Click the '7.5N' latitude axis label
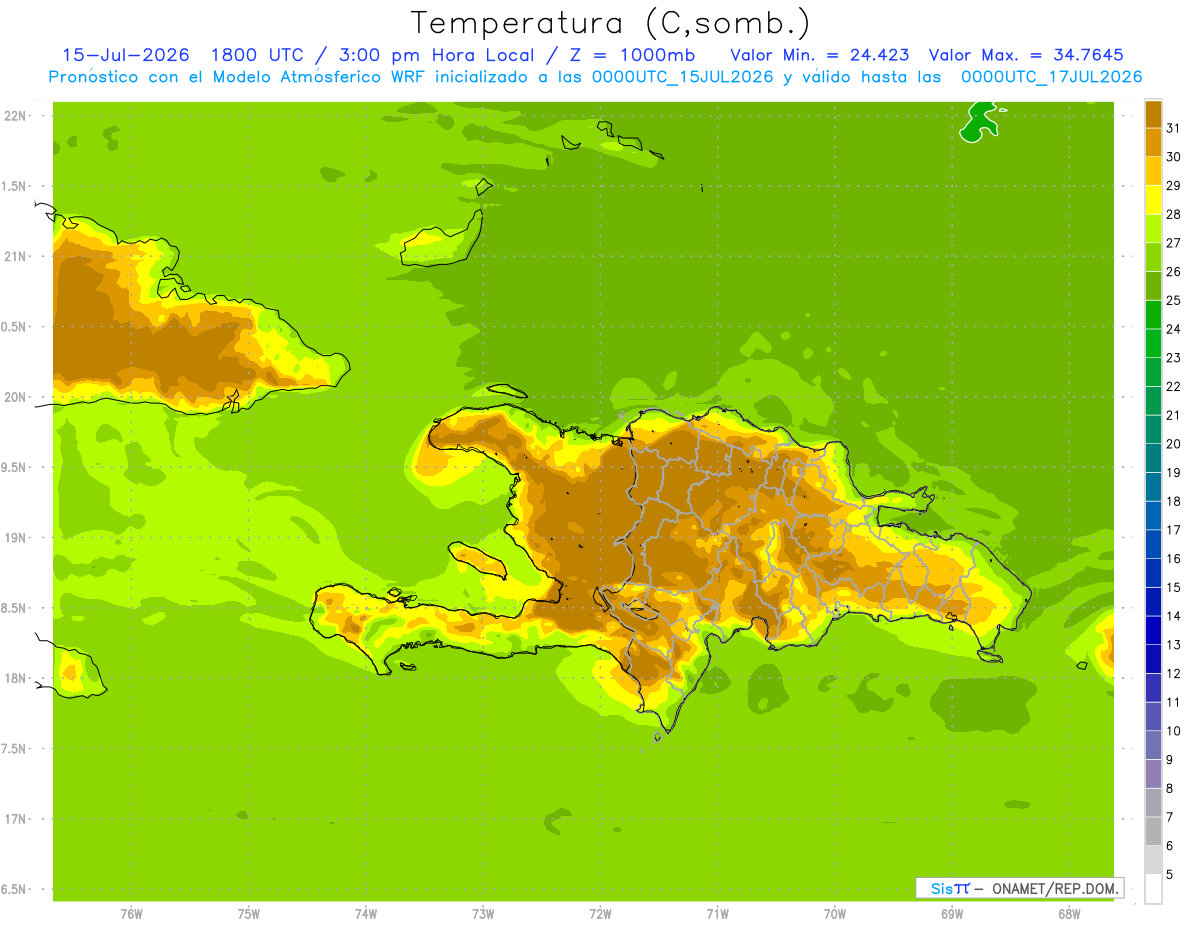 coord(15,749)
